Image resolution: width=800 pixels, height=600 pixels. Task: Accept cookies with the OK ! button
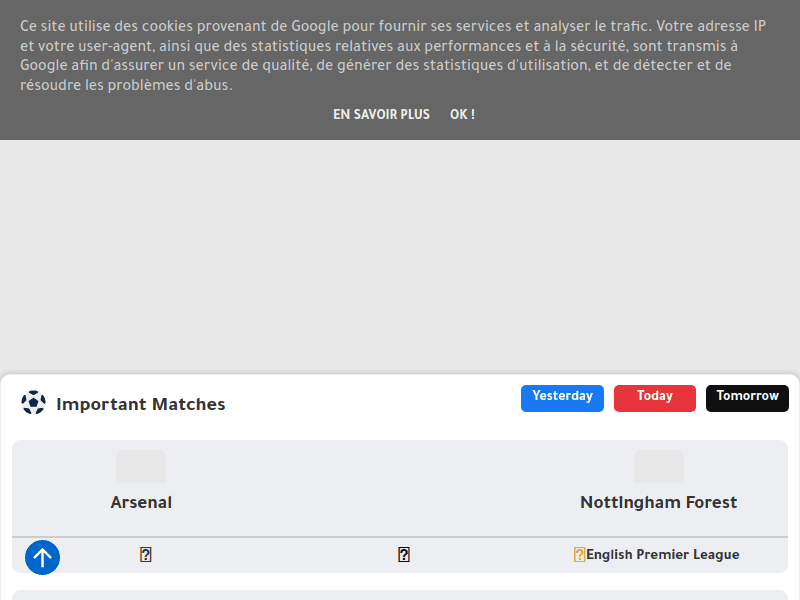pos(462,115)
